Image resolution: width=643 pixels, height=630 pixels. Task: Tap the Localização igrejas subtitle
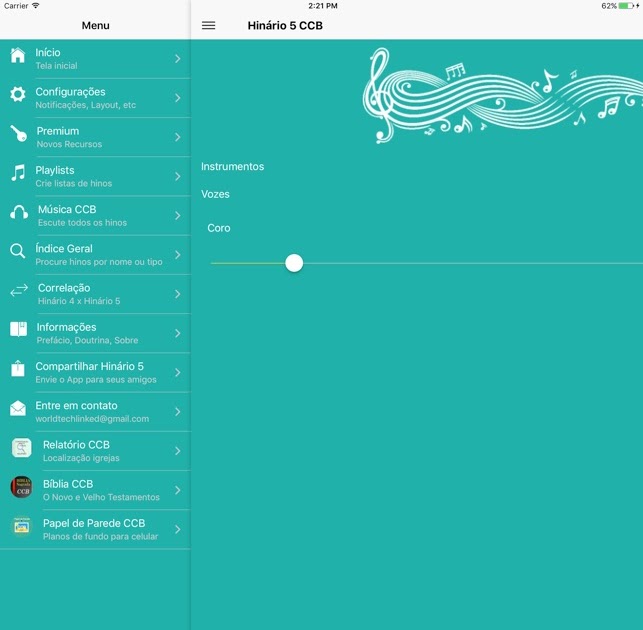(x=81, y=458)
